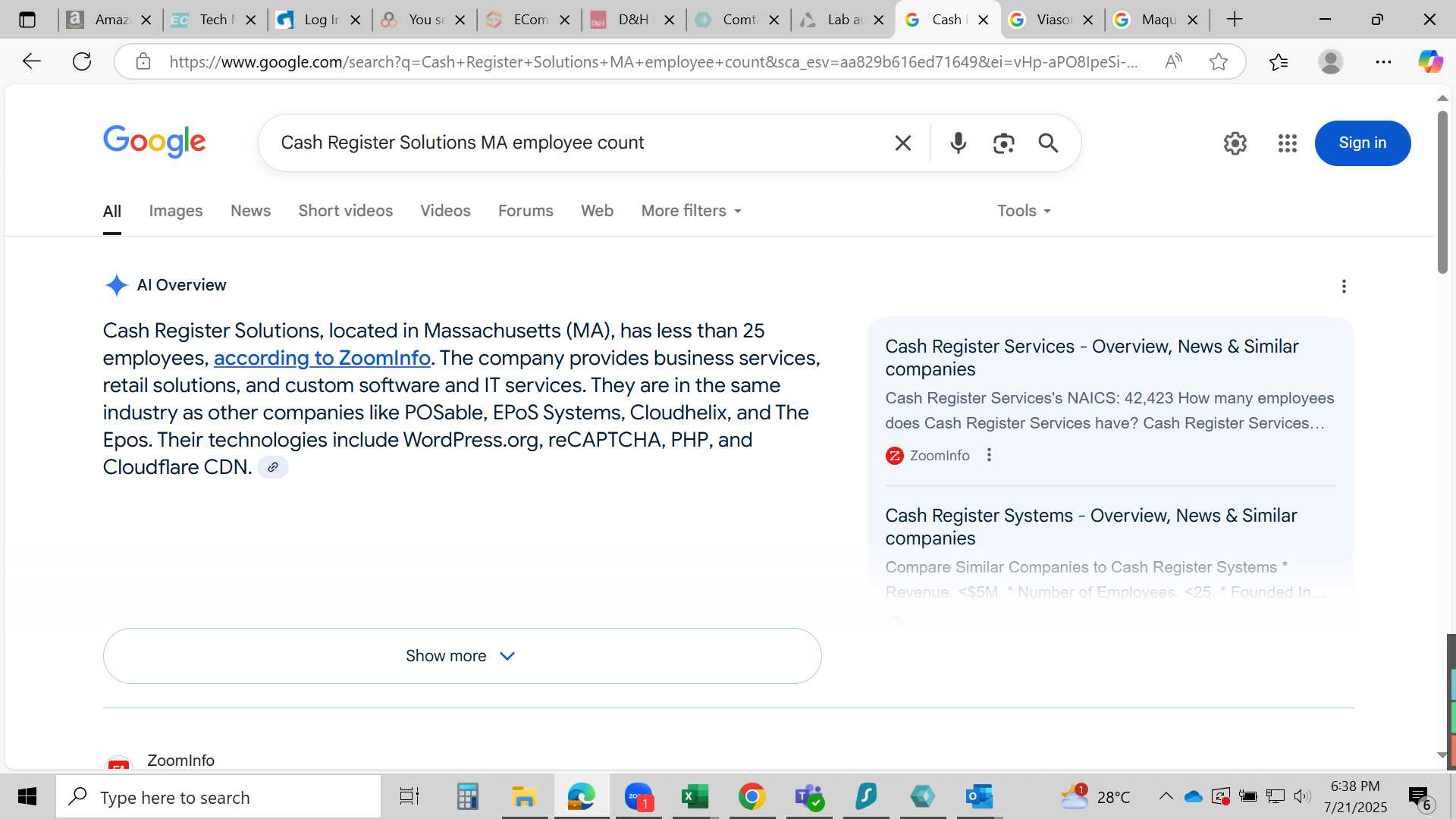Open the Google apps grid

pos(1287,143)
